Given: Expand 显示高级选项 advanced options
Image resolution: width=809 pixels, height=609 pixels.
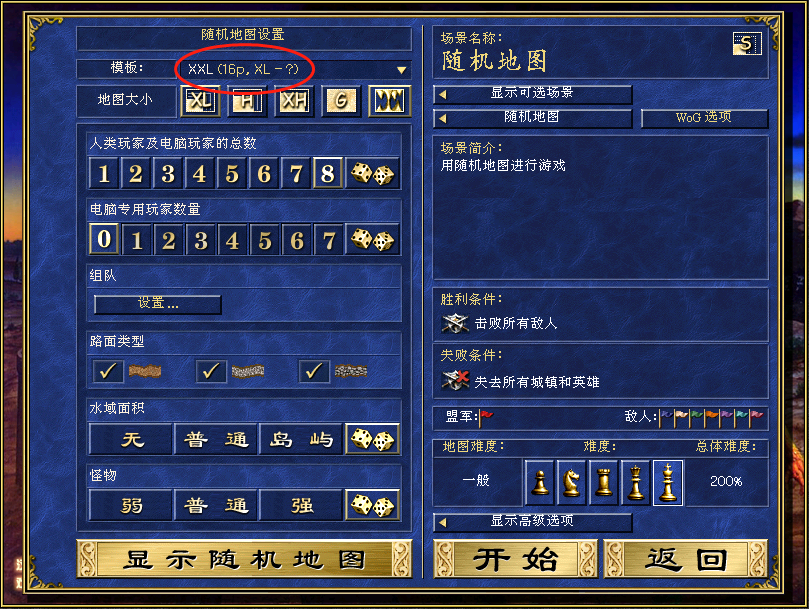Looking at the screenshot, I should coord(532,522).
